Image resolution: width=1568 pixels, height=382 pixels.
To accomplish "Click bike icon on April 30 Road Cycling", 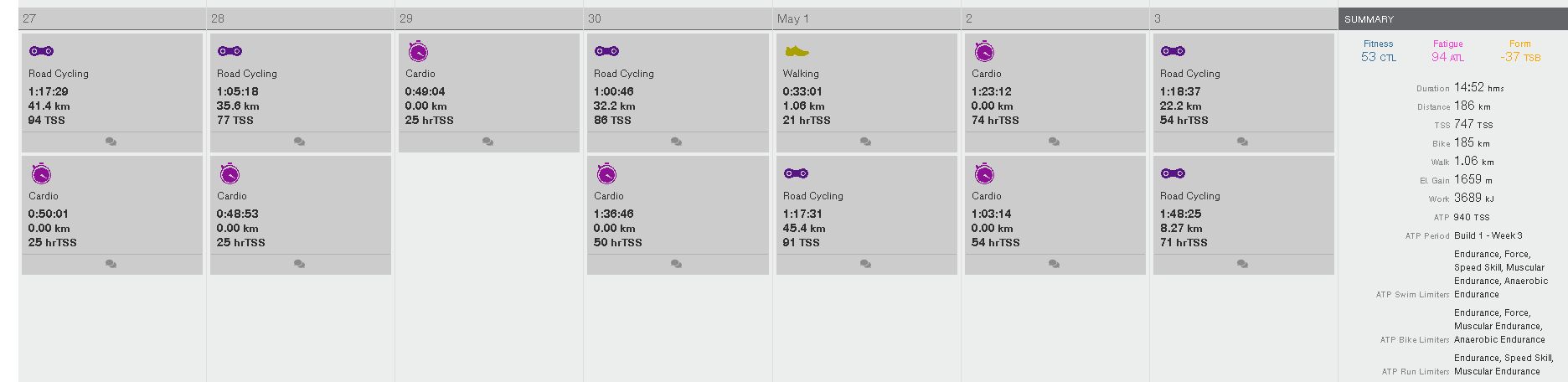I will point(606,51).
